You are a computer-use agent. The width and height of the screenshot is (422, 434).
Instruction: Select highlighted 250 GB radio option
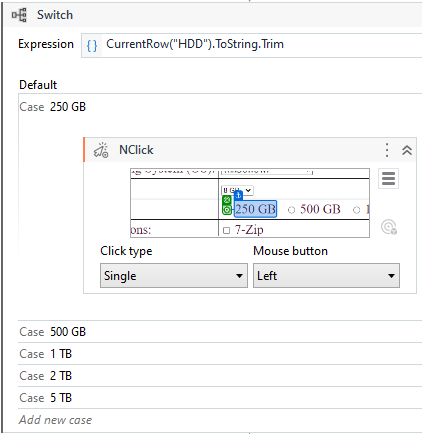point(255,209)
